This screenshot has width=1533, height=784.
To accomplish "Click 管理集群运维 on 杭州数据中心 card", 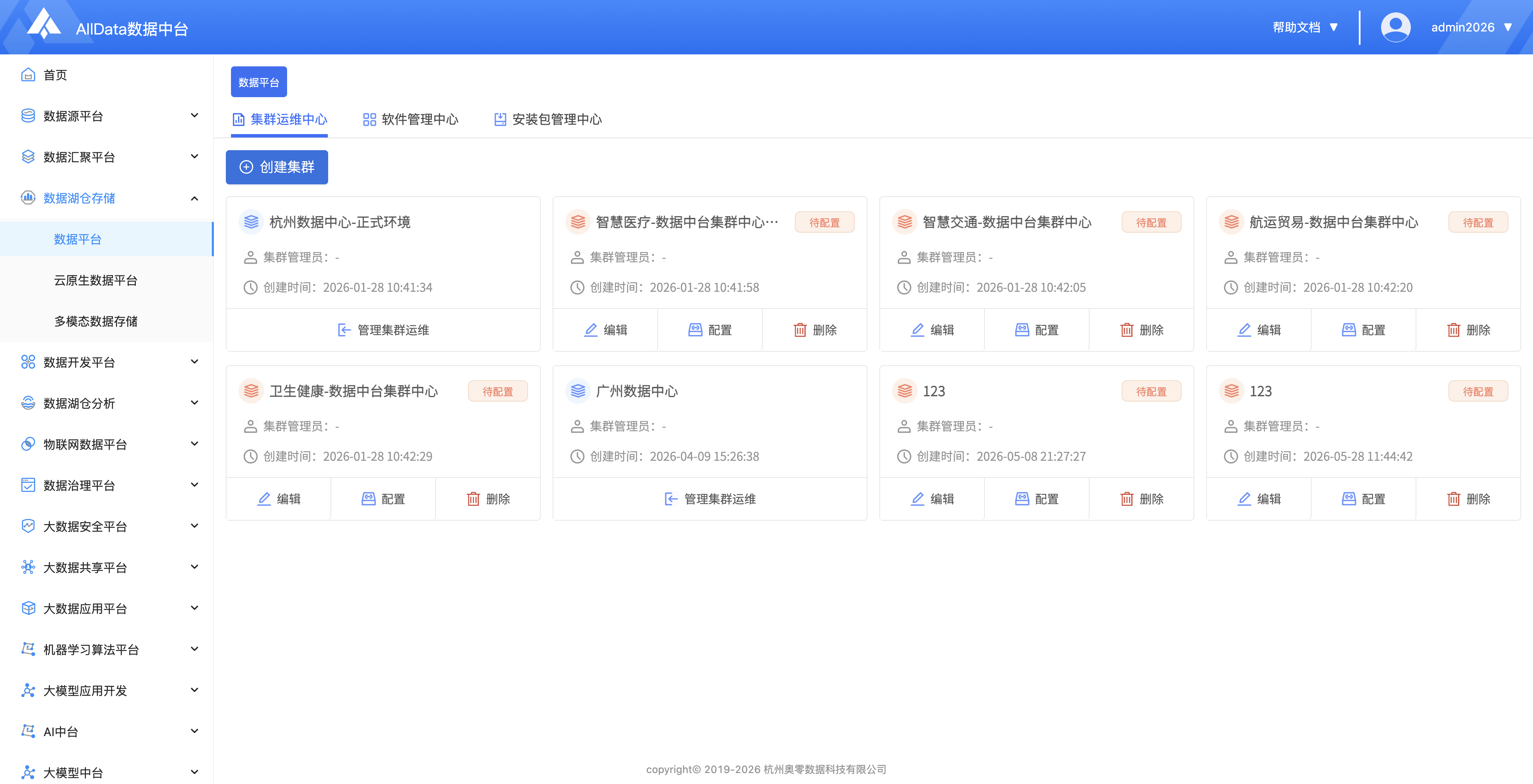I will tap(383, 330).
